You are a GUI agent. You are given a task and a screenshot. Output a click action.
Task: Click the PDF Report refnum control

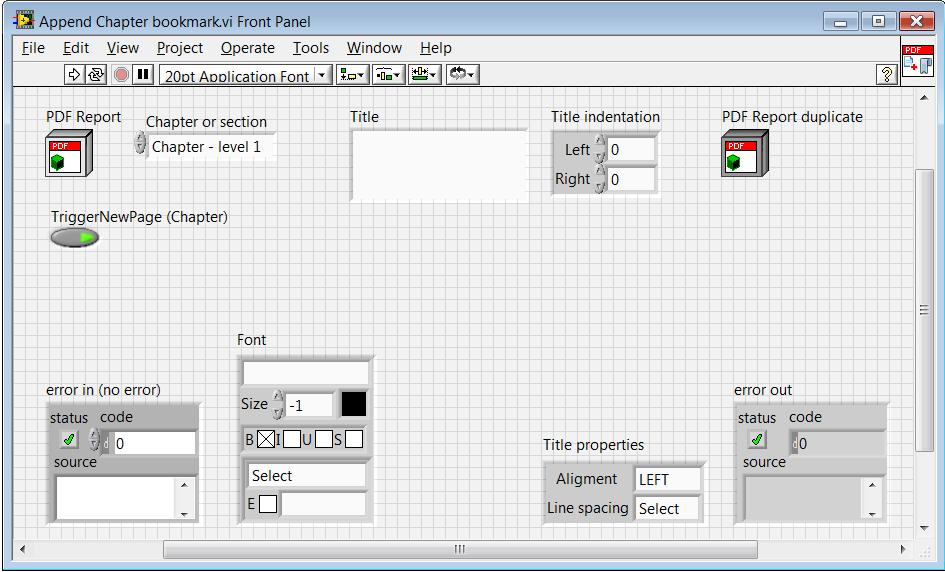pyautogui.click(x=68, y=154)
